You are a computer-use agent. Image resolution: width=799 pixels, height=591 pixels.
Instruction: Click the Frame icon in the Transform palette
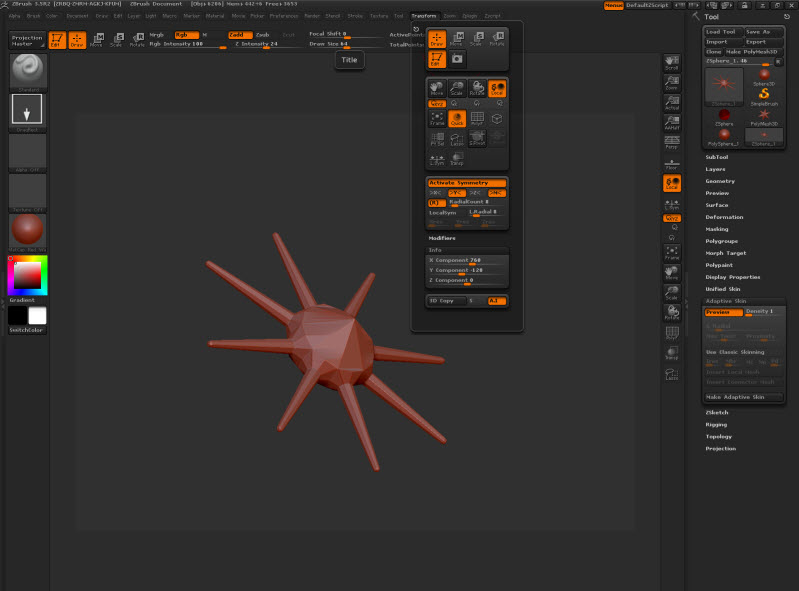click(x=437, y=119)
